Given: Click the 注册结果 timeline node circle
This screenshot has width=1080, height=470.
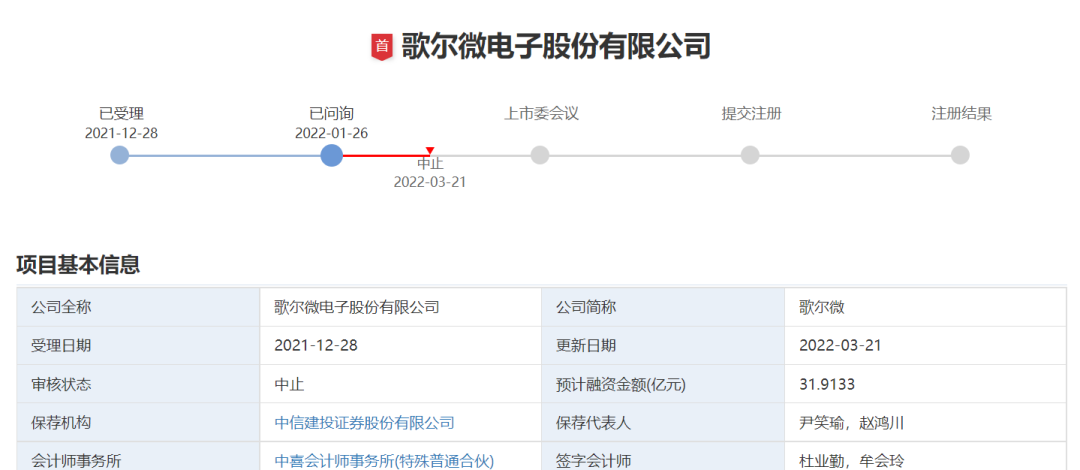Looking at the screenshot, I should pos(960,155).
